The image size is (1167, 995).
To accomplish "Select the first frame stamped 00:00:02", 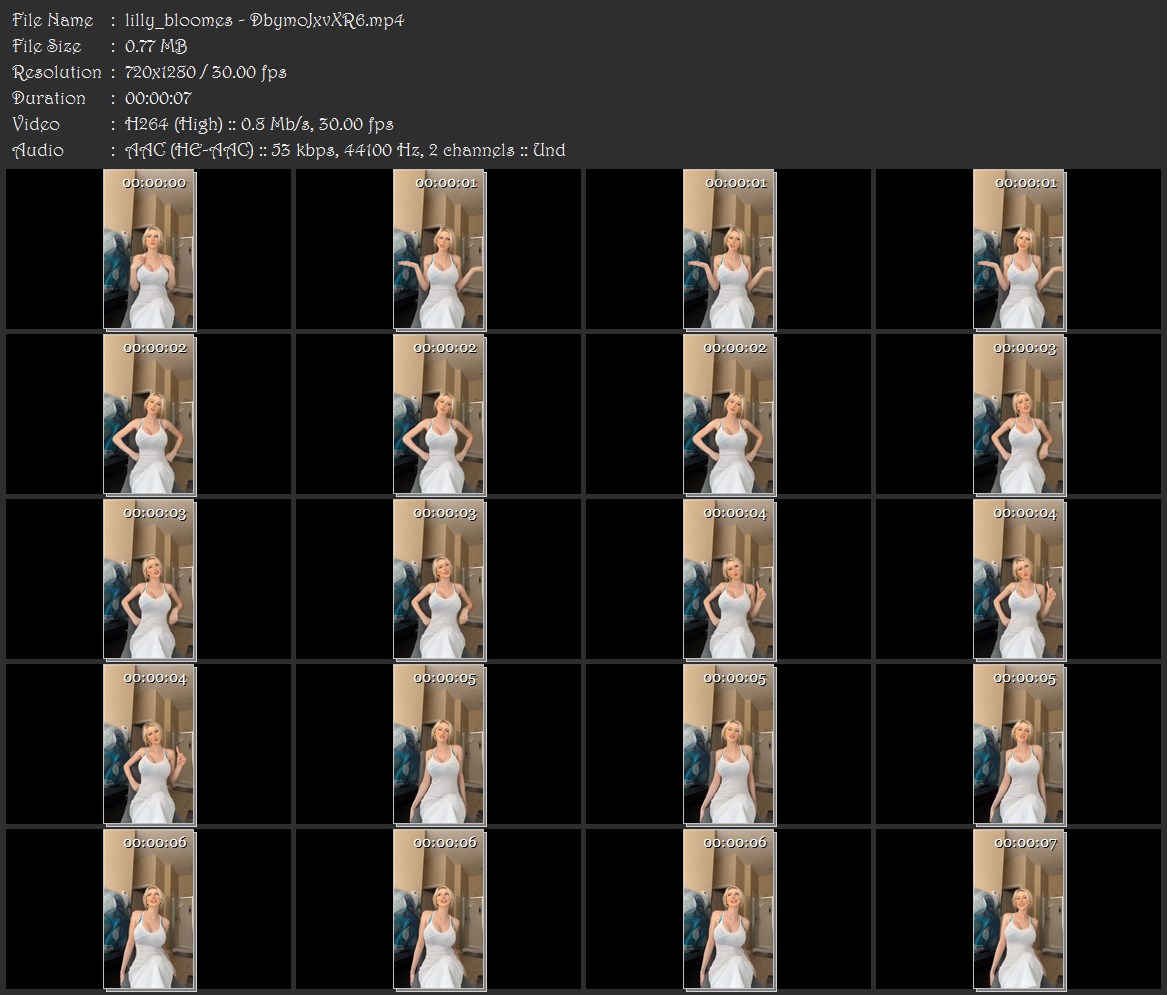I will click(149, 414).
